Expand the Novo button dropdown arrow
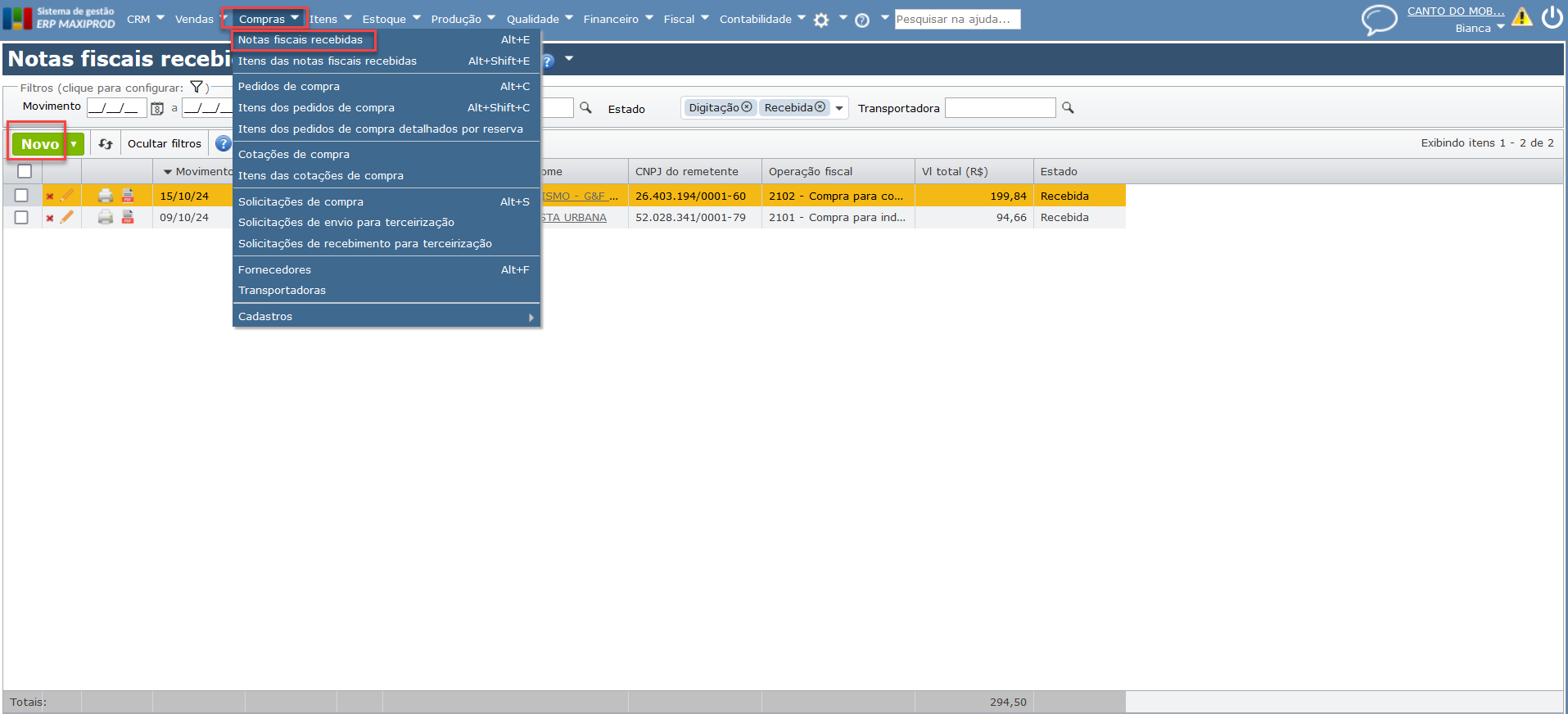The width and height of the screenshot is (1568, 714). (x=74, y=144)
